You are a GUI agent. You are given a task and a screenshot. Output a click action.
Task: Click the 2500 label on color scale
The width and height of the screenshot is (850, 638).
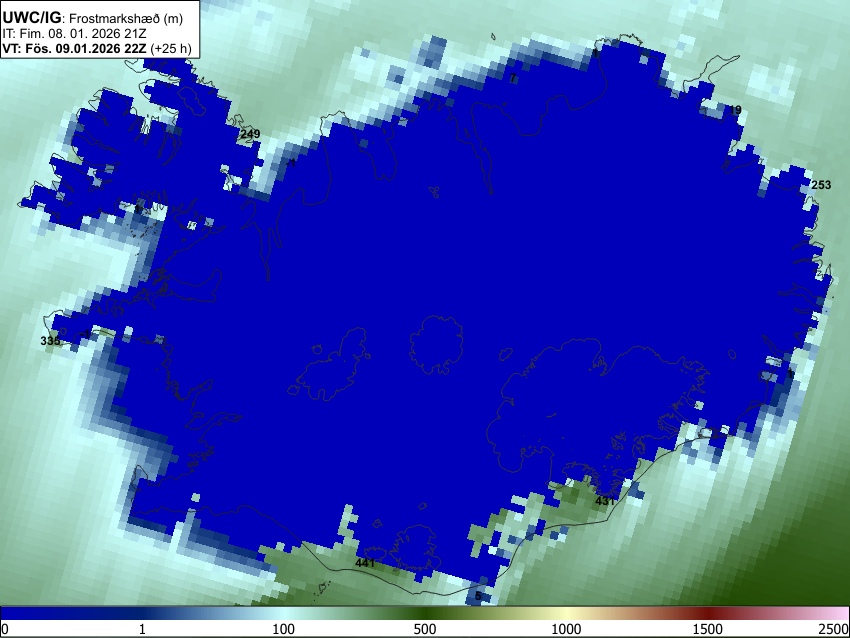coord(834,629)
